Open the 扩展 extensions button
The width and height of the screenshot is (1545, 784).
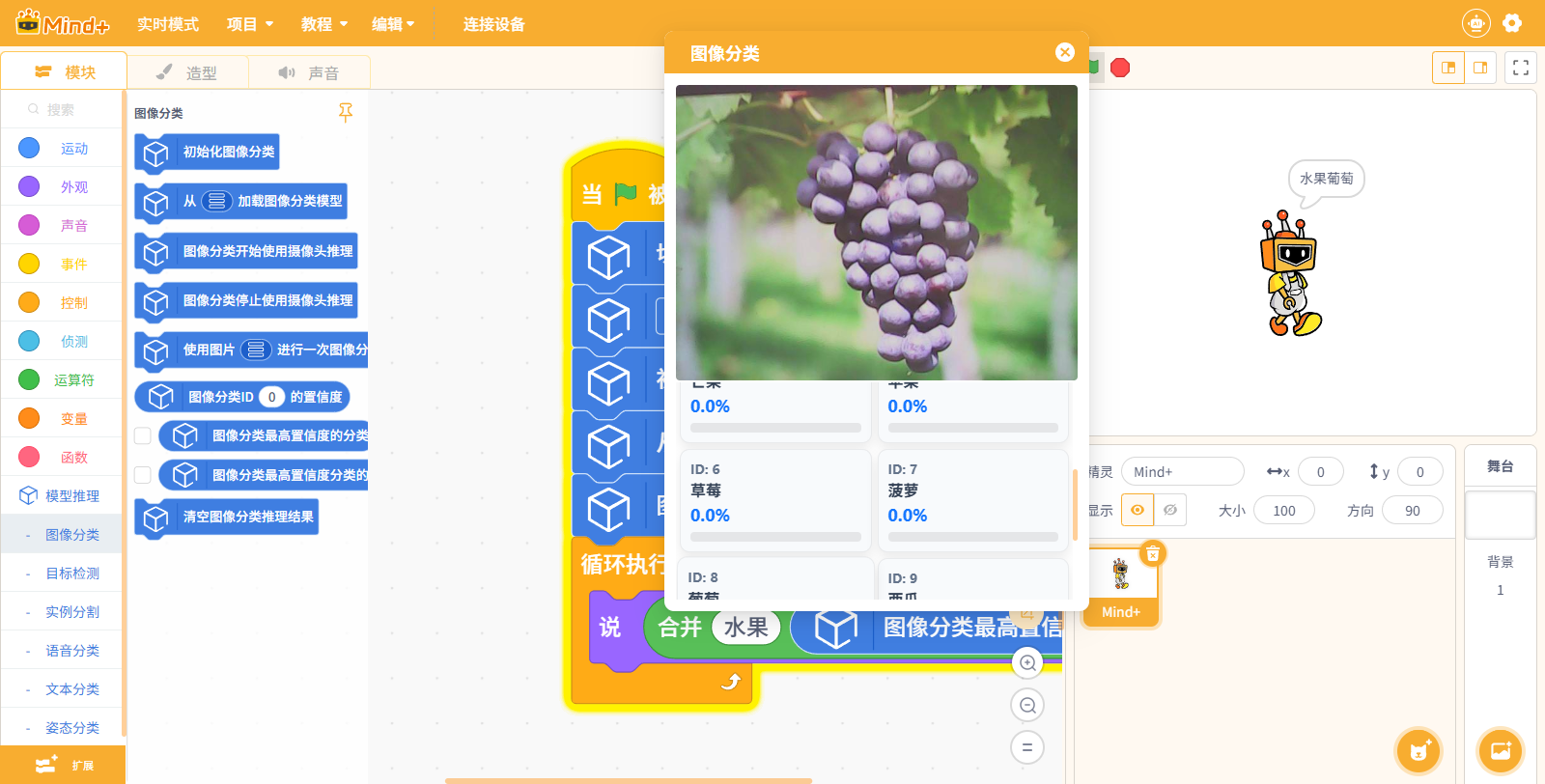[x=63, y=765]
